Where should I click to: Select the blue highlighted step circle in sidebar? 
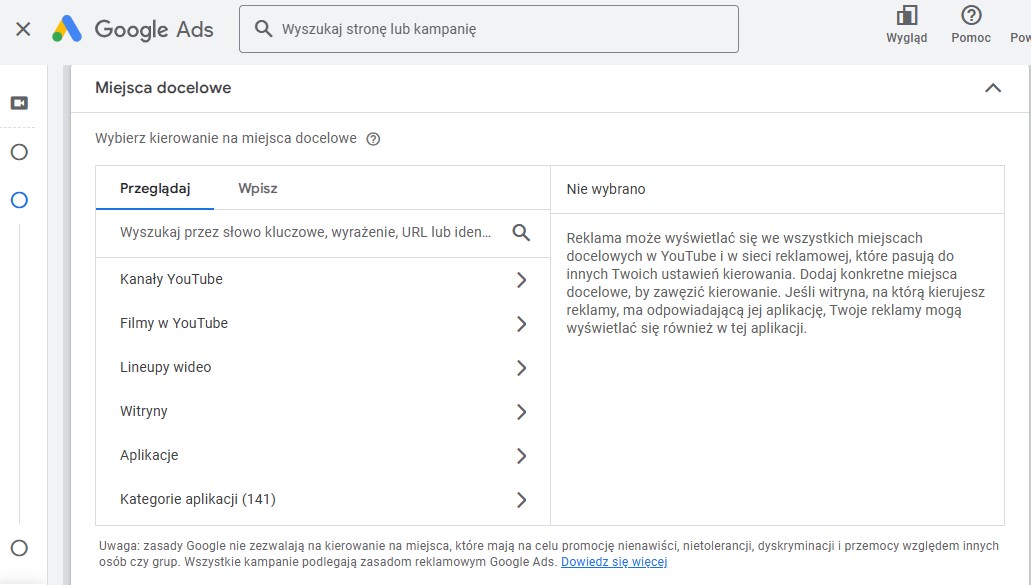pyautogui.click(x=19, y=200)
